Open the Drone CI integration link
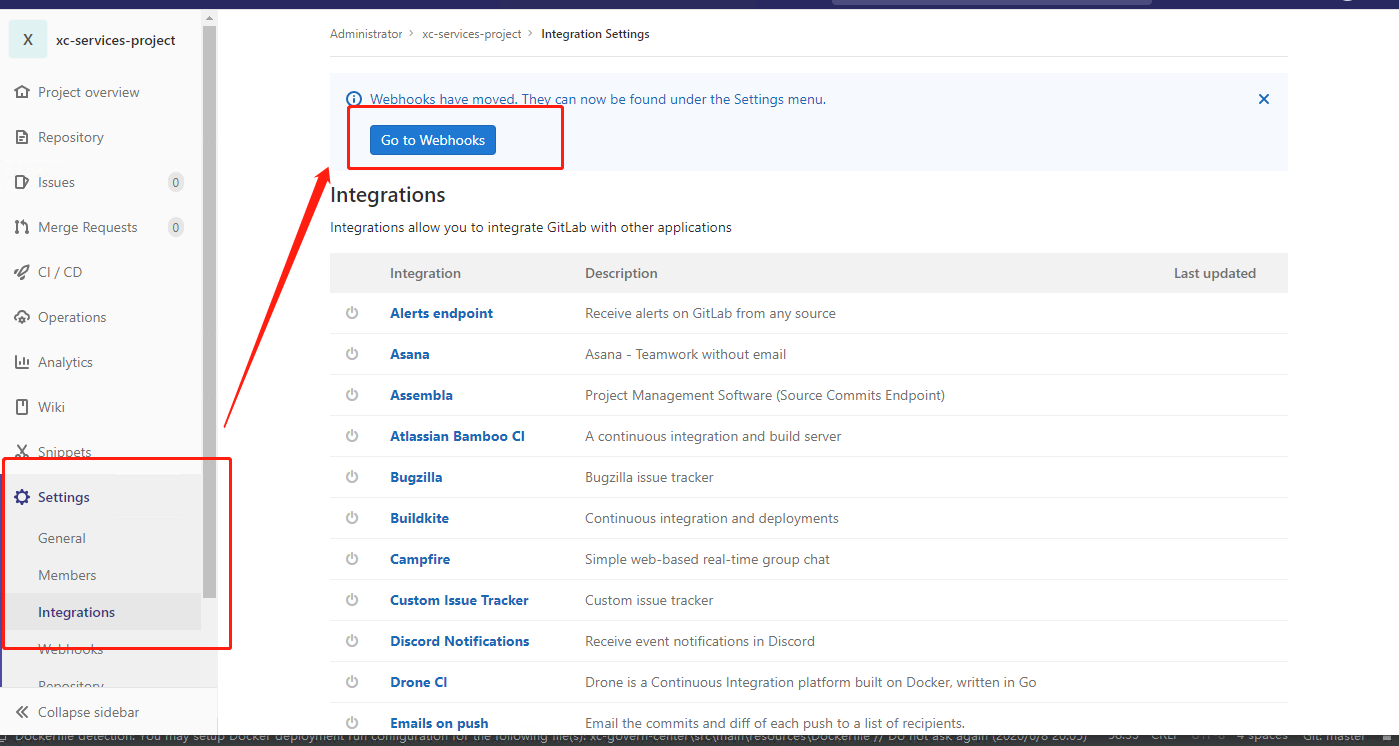 (418, 682)
